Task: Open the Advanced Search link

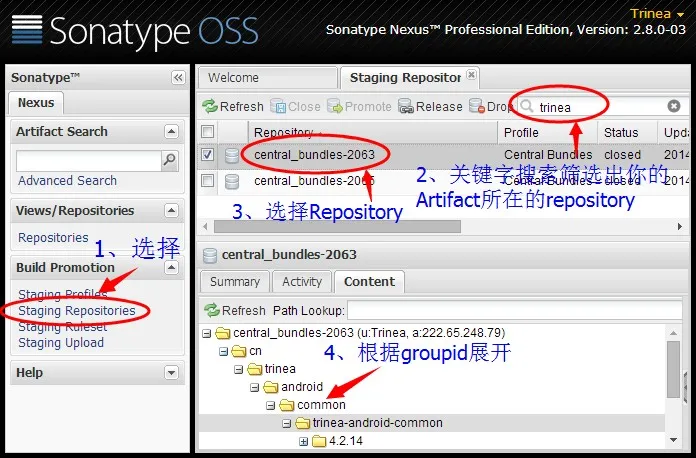Action: pos(67,181)
